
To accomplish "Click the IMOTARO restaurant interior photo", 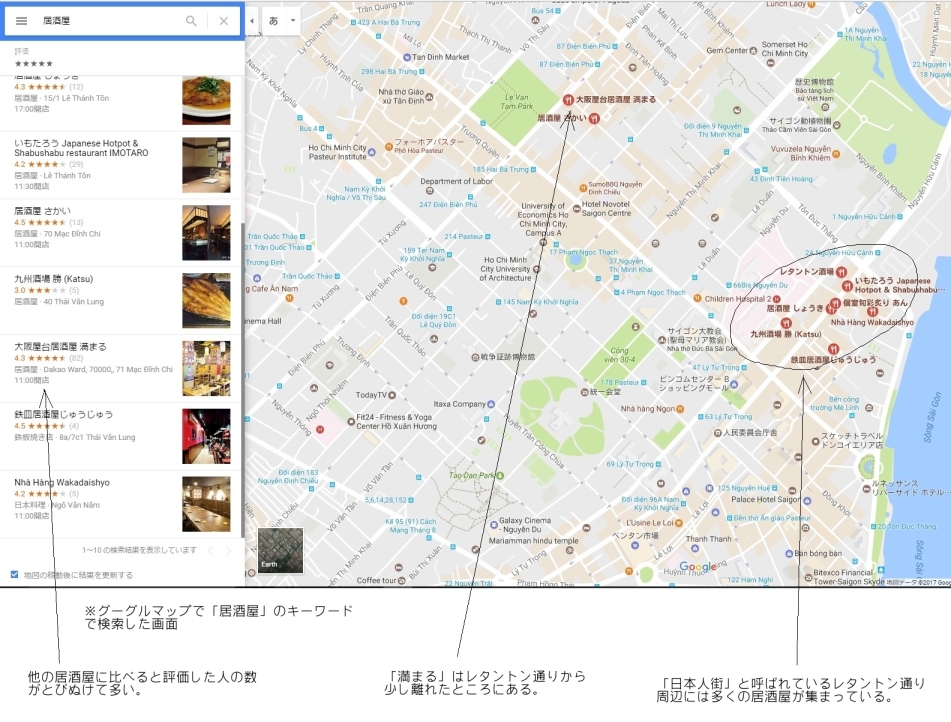I will [206, 165].
